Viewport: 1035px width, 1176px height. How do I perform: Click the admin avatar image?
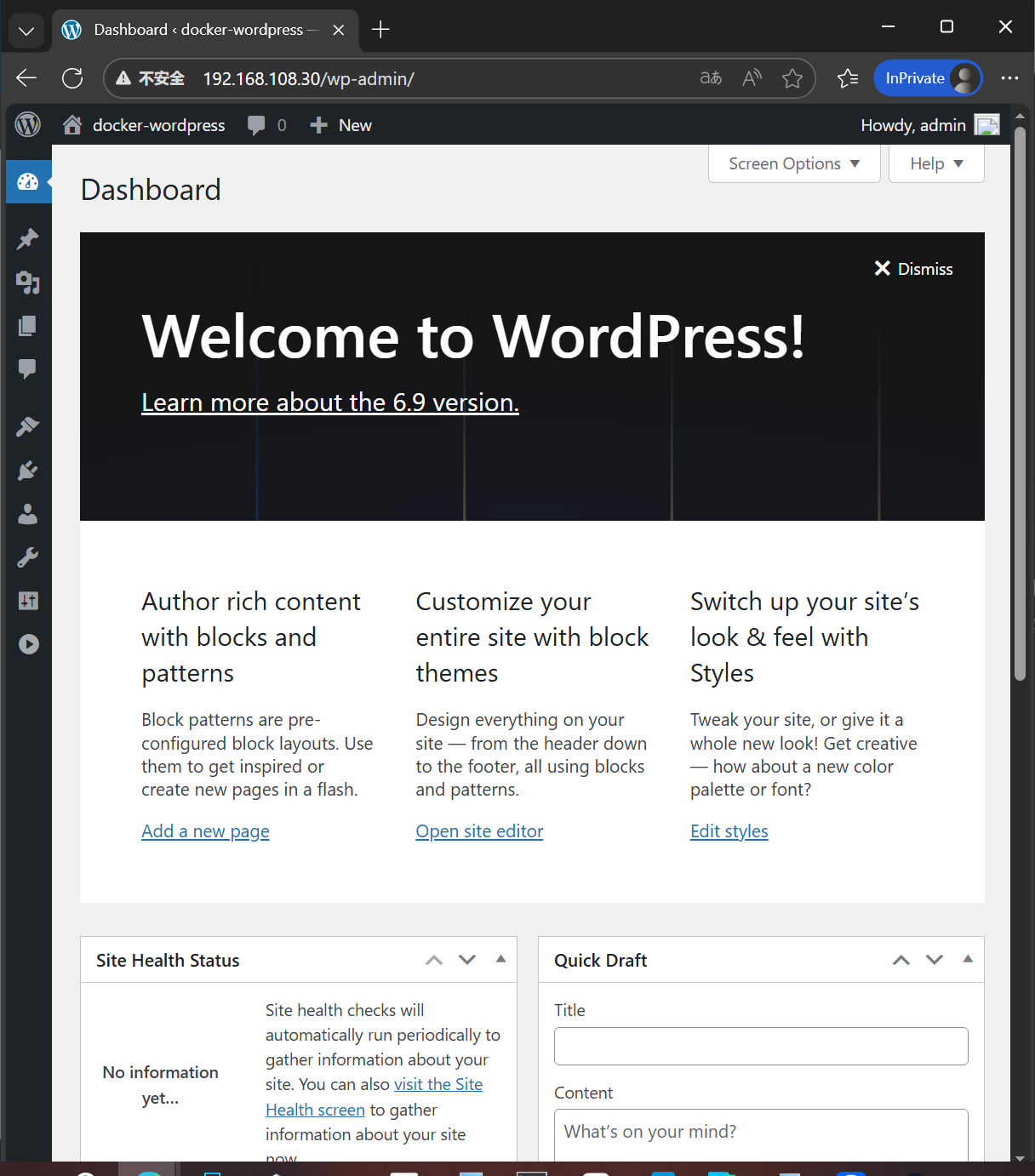click(x=986, y=125)
